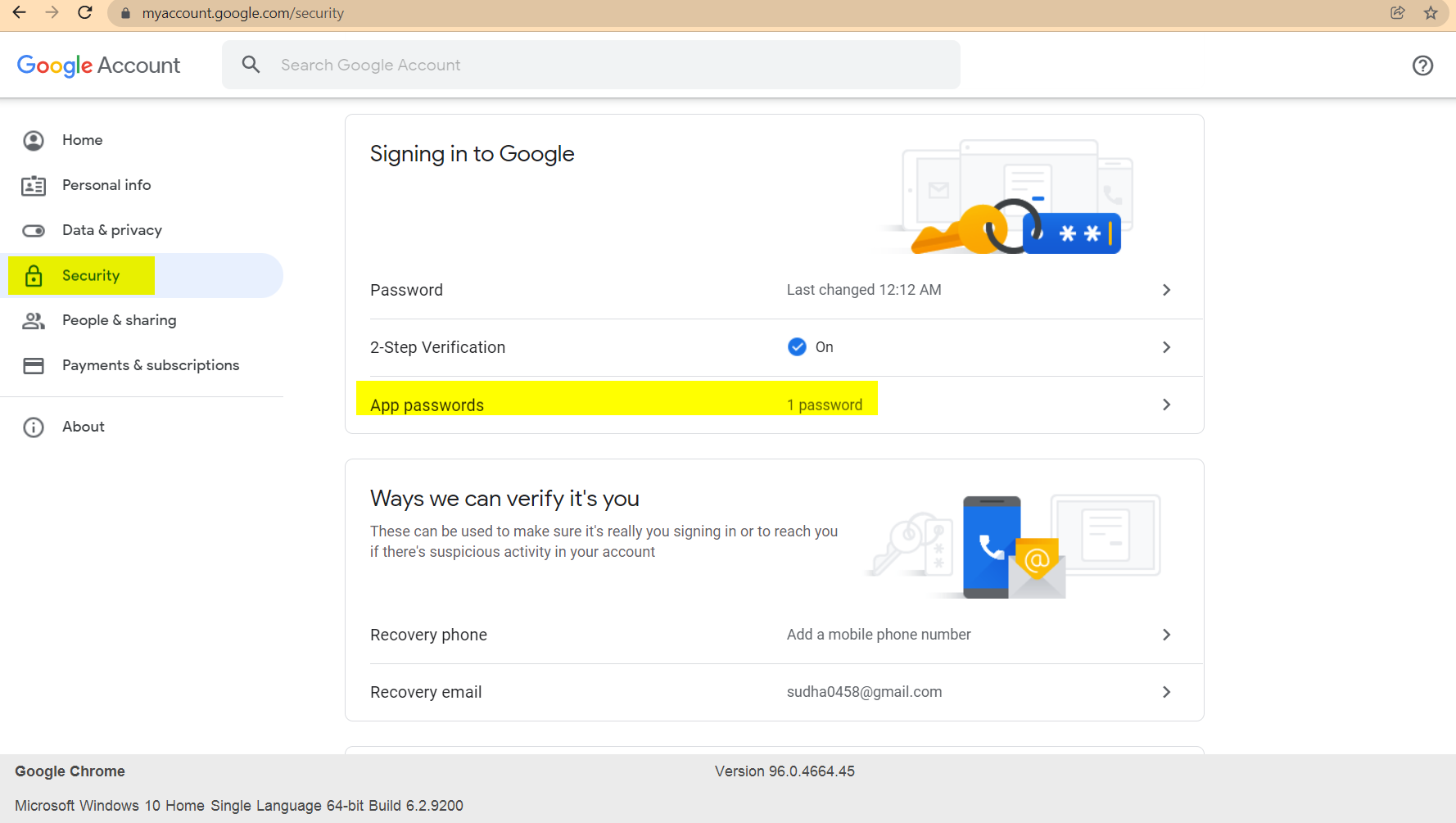1456x823 pixels.
Task: Click the 'On' status text
Action: (x=825, y=347)
